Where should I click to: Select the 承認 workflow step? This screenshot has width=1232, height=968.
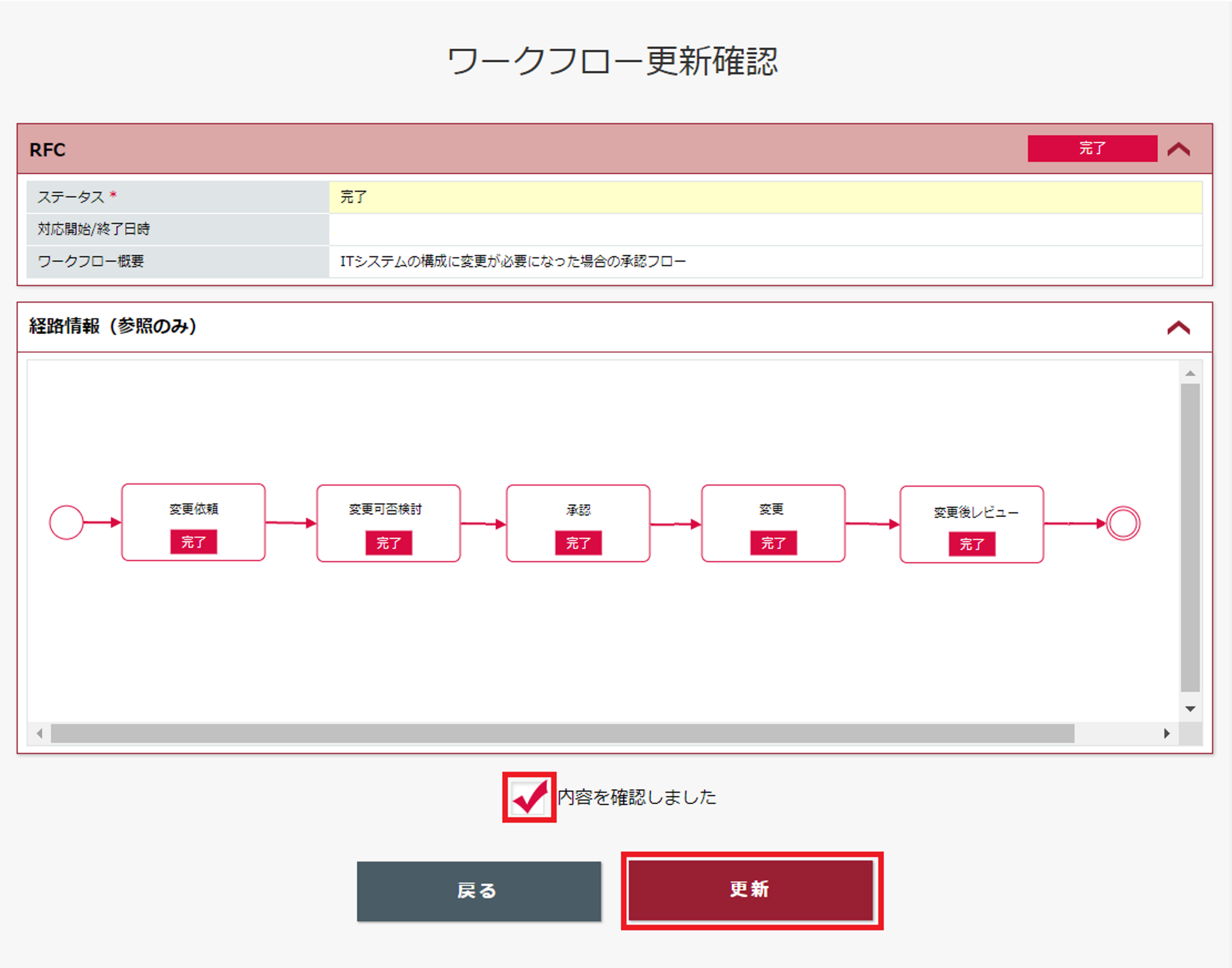pyautogui.click(x=578, y=523)
